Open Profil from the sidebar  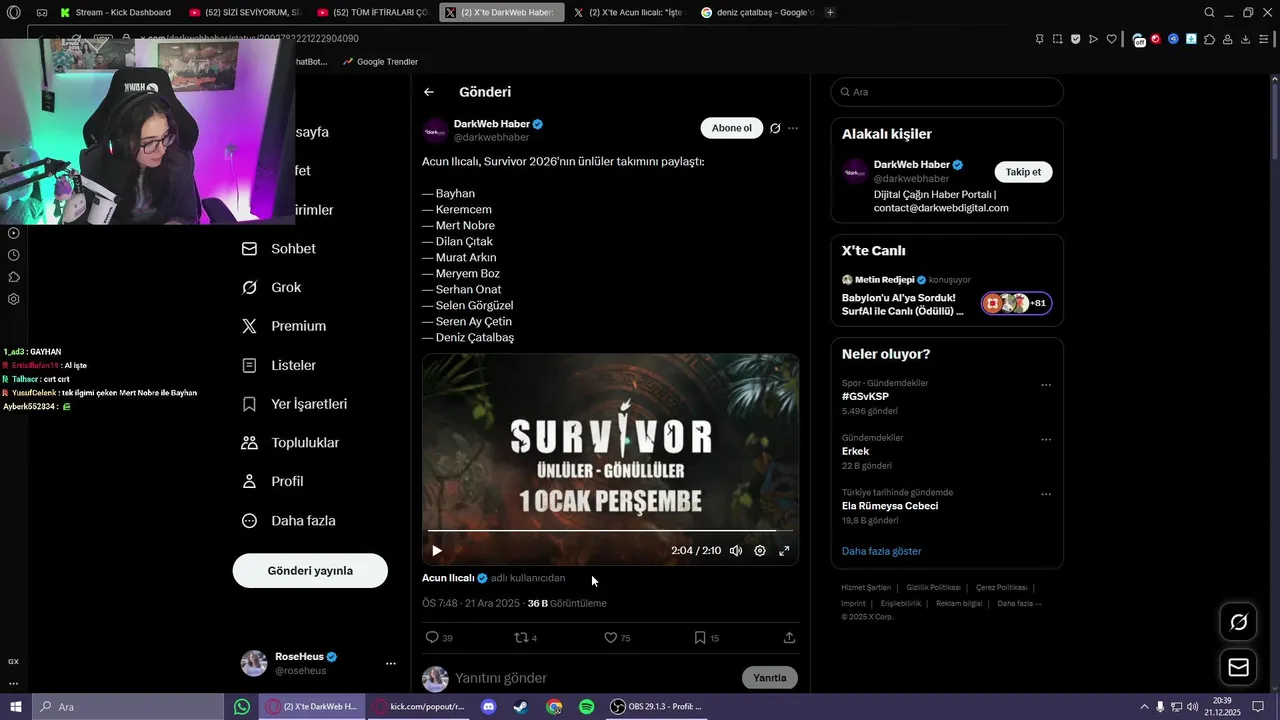pyautogui.click(x=273, y=481)
